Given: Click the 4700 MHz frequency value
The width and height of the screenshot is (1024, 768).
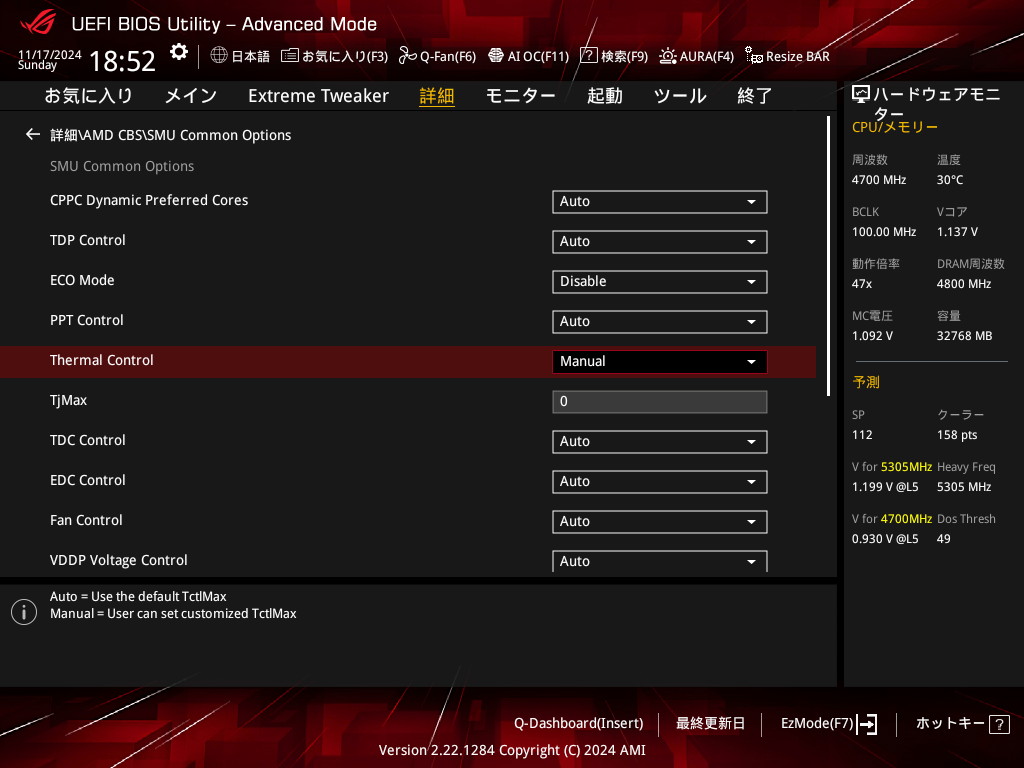Looking at the screenshot, I should pos(878,180).
